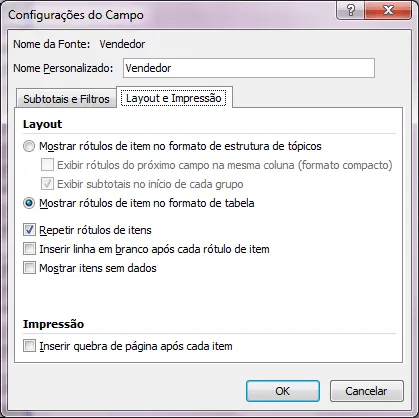
Task: Enable Inserir linha em branco após cada rótulo
Action: coord(29,249)
